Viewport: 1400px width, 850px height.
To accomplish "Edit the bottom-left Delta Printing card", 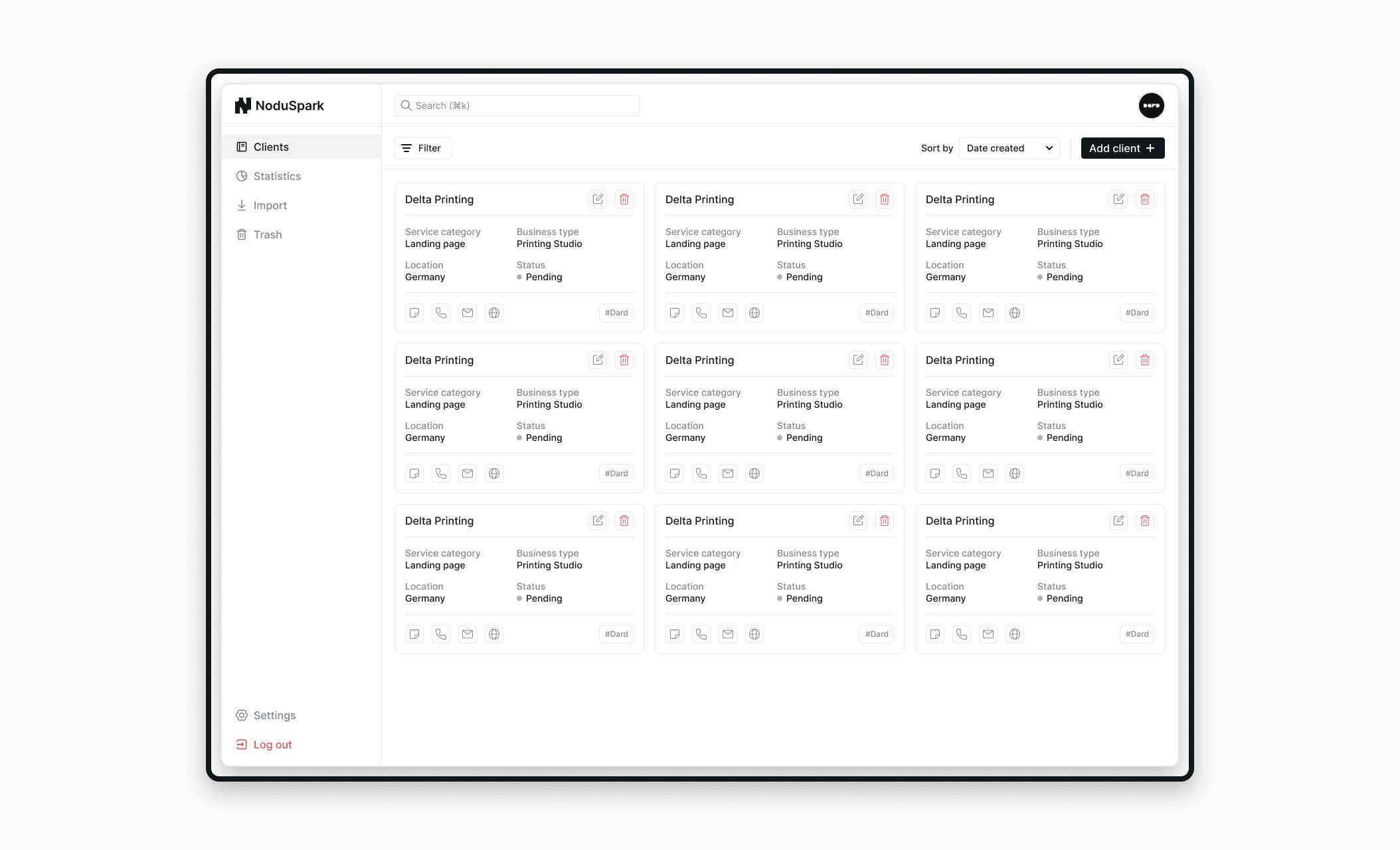I will [x=598, y=521].
